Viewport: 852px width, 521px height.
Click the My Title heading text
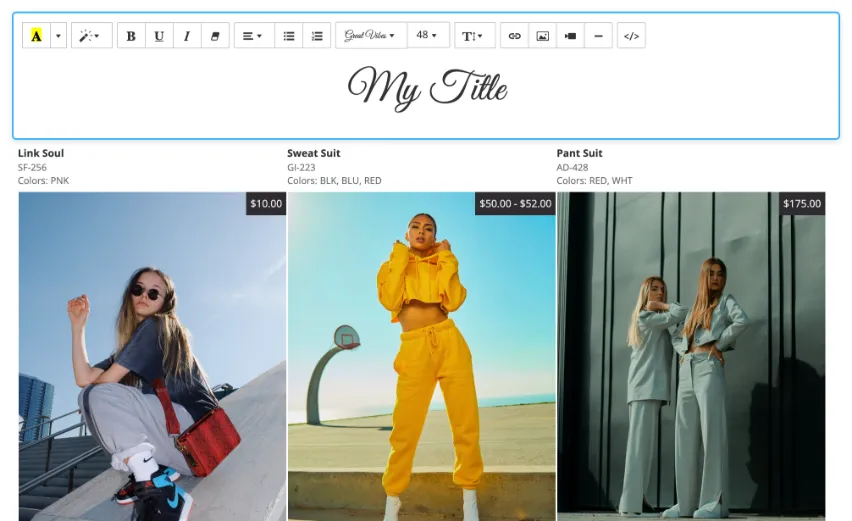[427, 88]
